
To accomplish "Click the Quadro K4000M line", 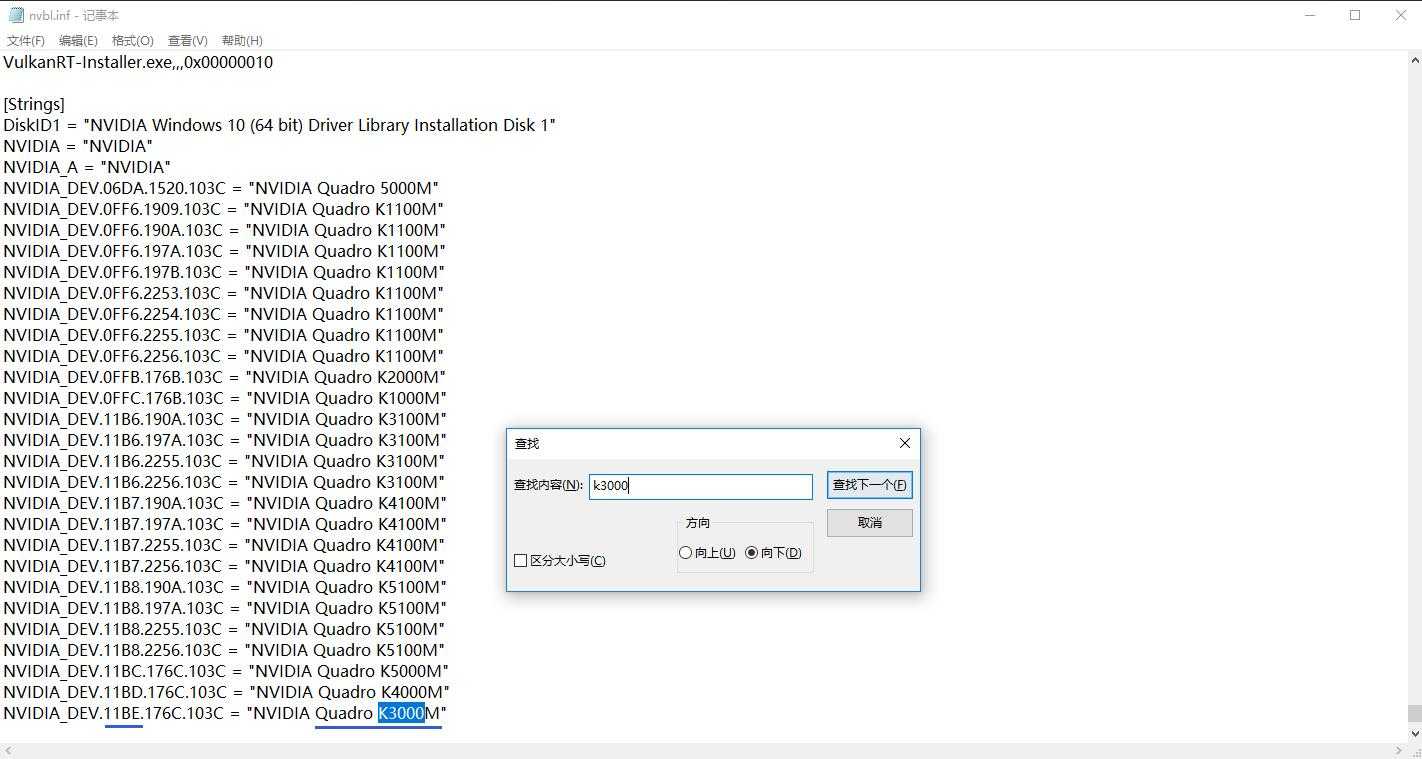I will coord(227,692).
